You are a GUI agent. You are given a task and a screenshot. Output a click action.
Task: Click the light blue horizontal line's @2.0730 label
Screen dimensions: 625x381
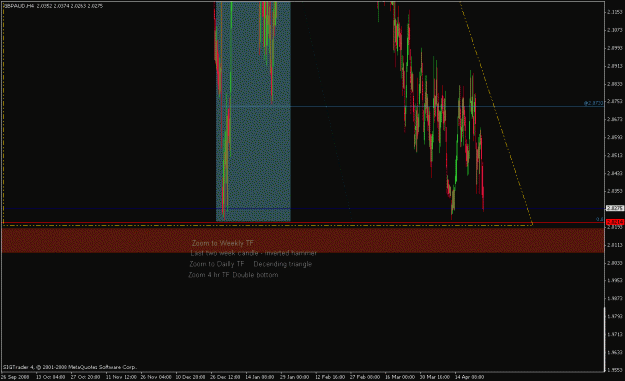[x=594, y=103]
